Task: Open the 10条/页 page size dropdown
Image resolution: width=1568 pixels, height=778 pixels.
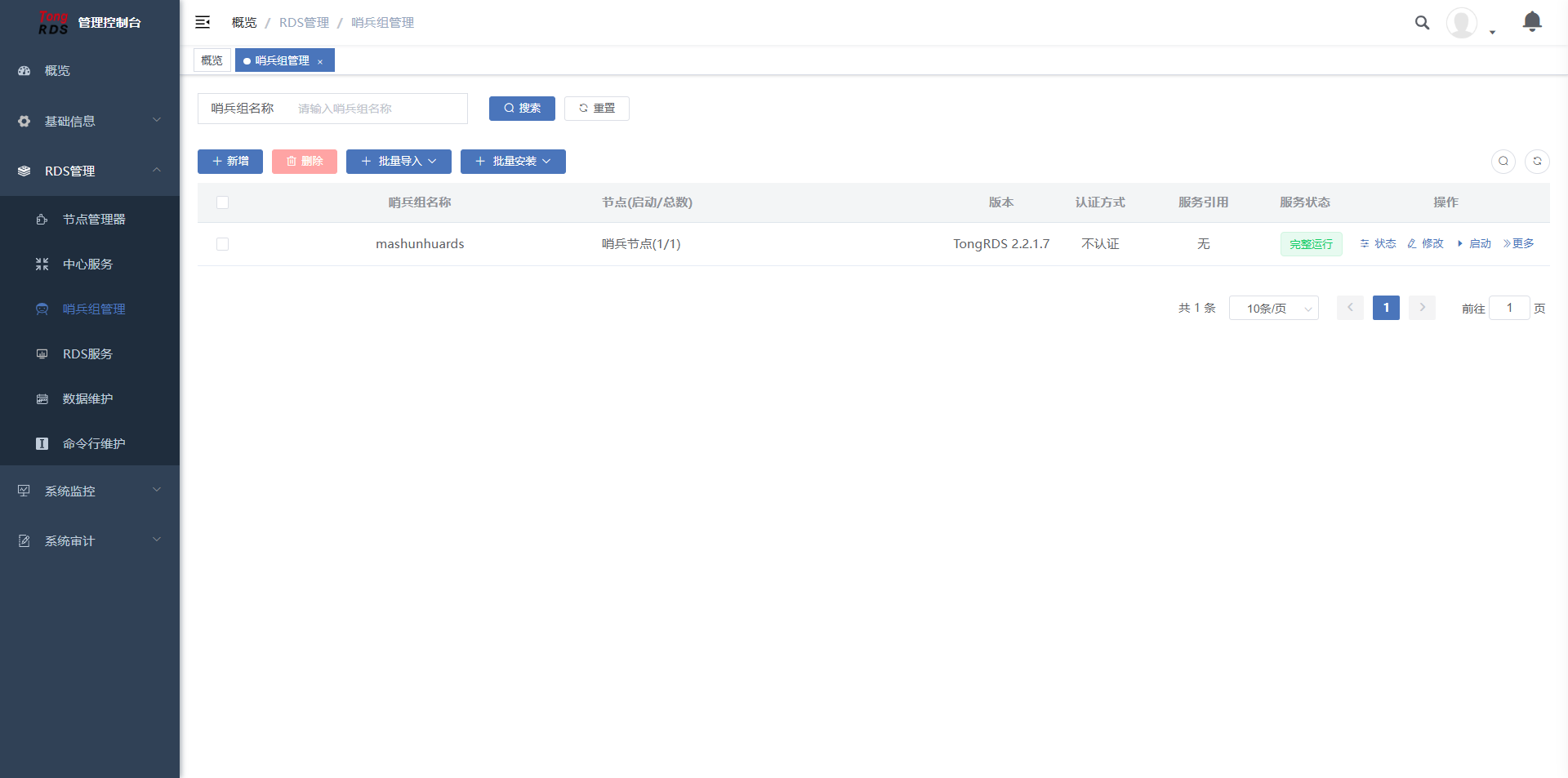Action: click(x=1274, y=309)
